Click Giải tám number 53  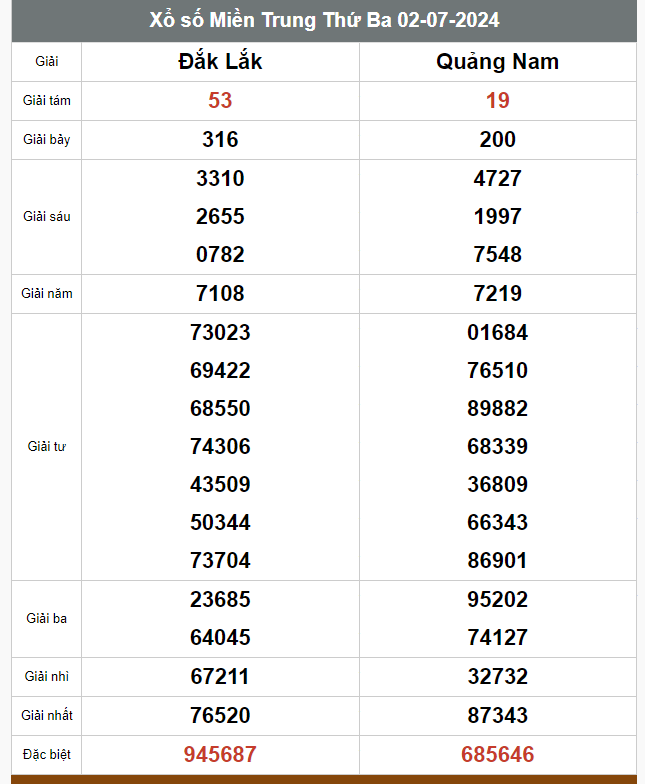click(x=220, y=100)
